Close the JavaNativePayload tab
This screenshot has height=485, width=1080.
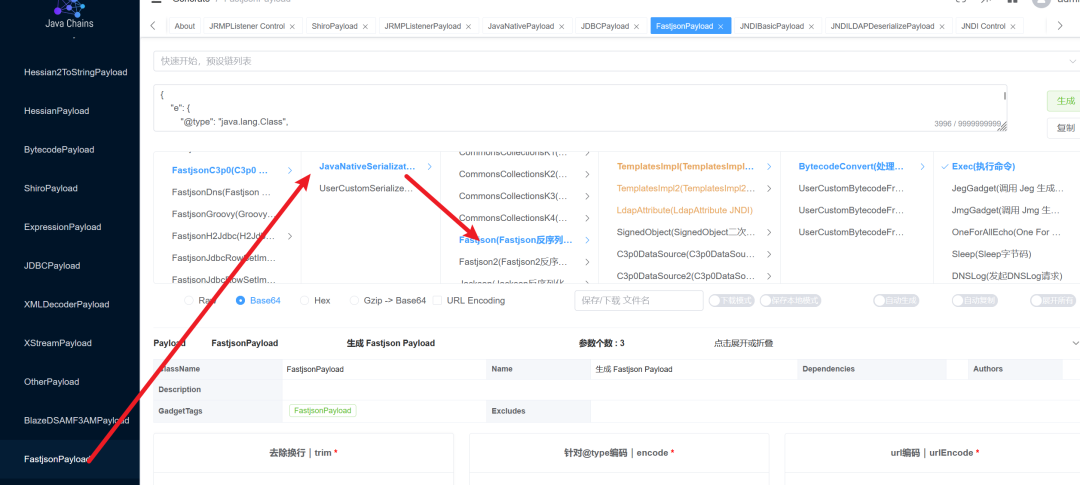point(561,26)
